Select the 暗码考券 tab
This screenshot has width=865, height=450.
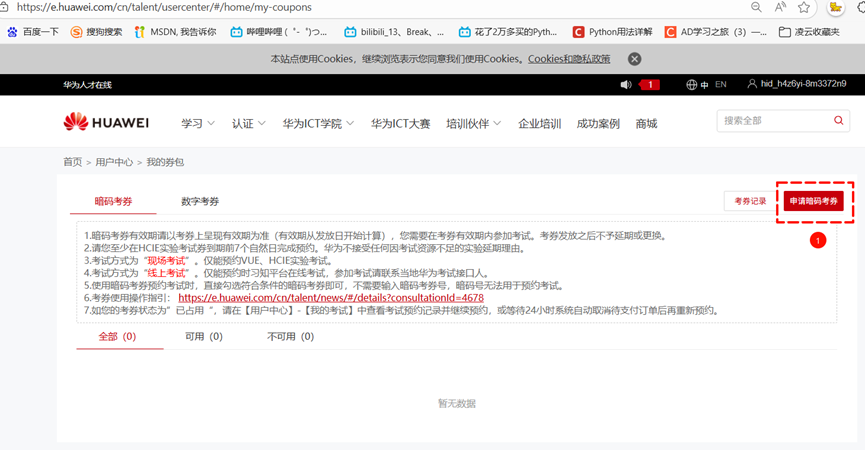pyautogui.click(x=113, y=201)
